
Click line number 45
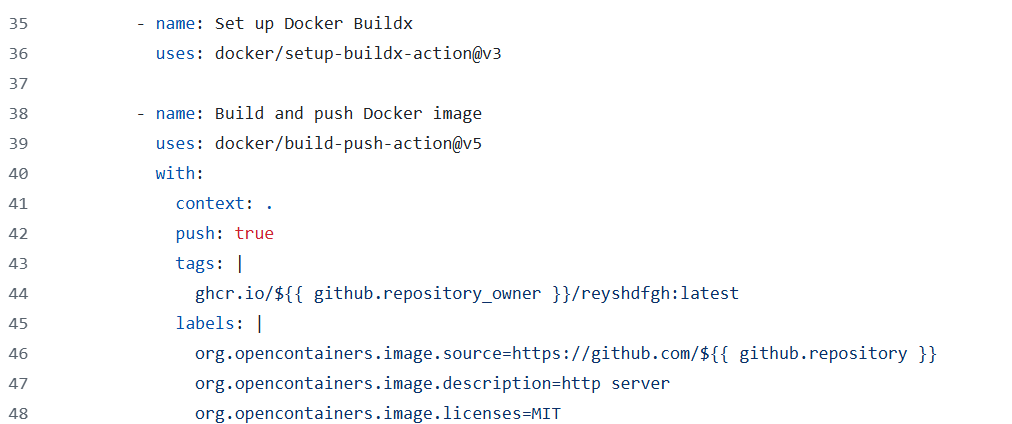coord(18,324)
